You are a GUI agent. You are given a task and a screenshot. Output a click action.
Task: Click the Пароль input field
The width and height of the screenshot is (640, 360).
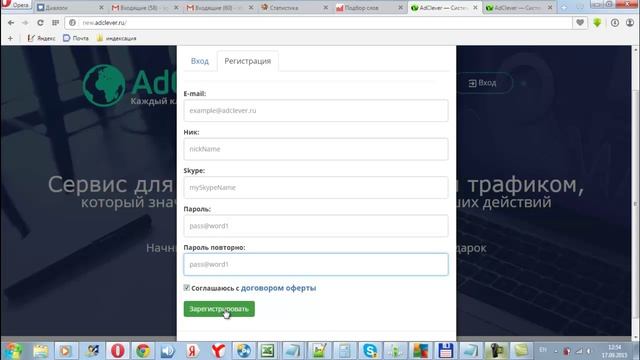click(x=316, y=226)
